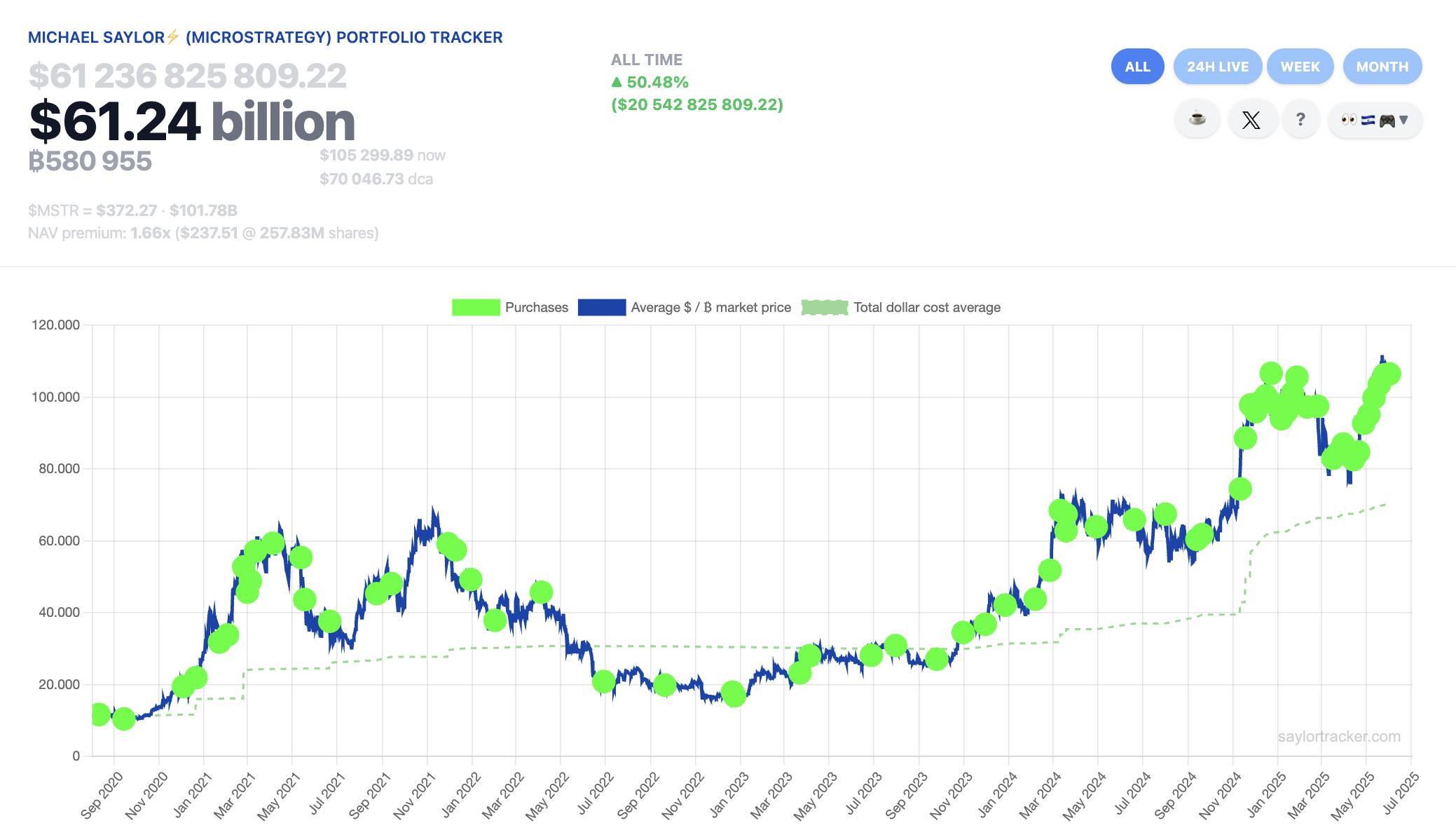Click the 120.000 y-axis label
This screenshot has height=837, width=1456.
[x=55, y=325]
